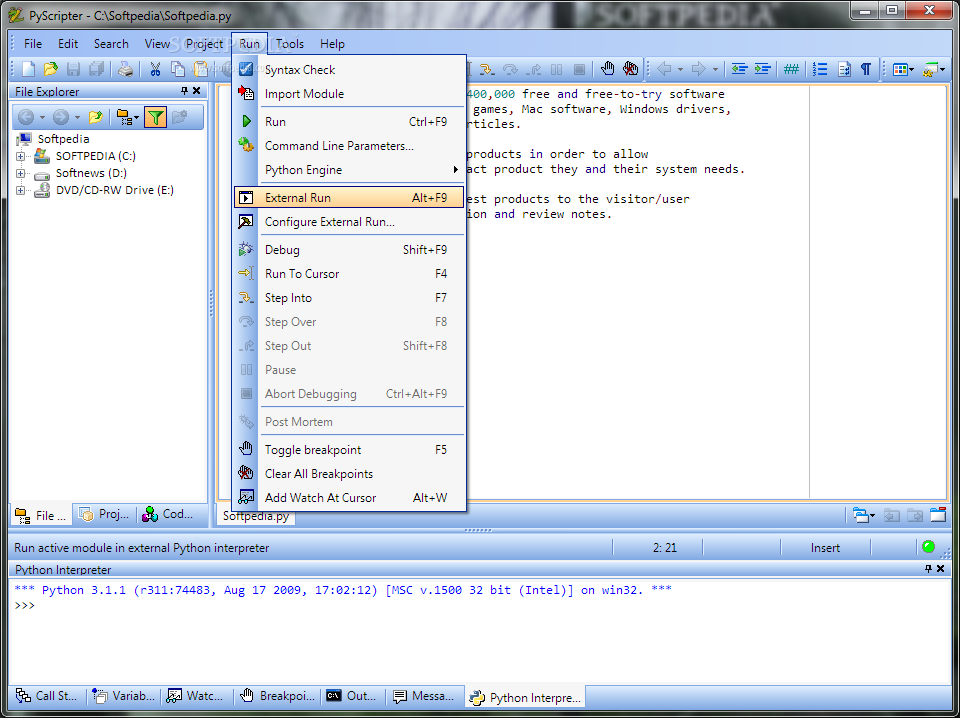Choose Run (Ctrl+F9) menu entry

coord(349,121)
